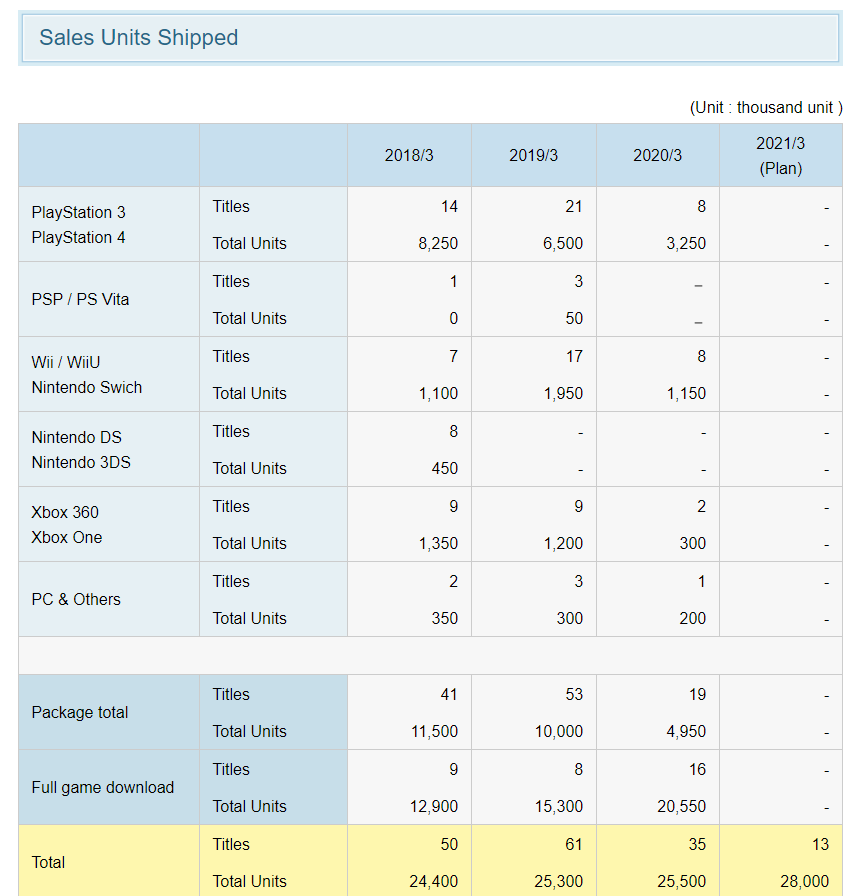Click the 'Total' label in the yellow row
This screenshot has width=857, height=896.
(48, 862)
